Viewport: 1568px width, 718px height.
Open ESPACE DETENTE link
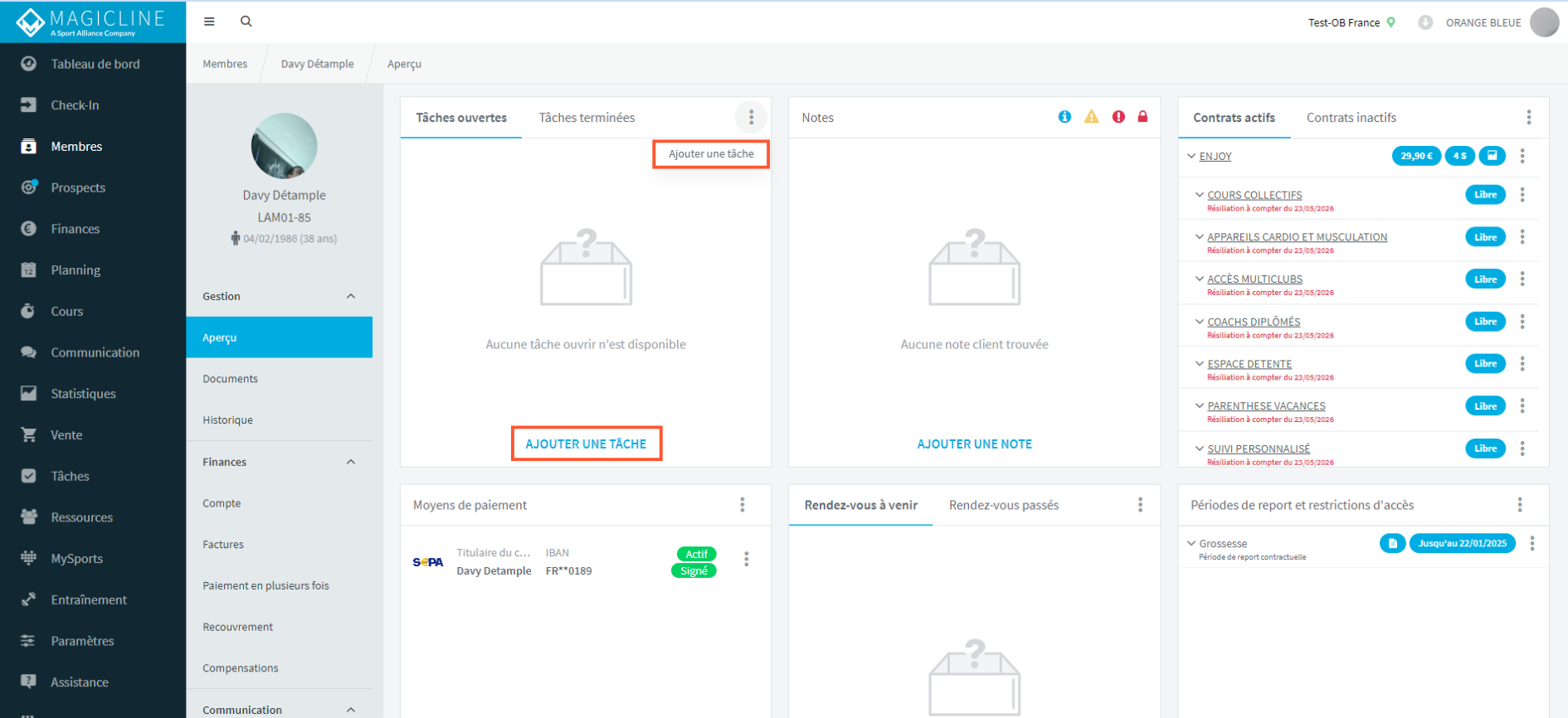coord(1249,364)
